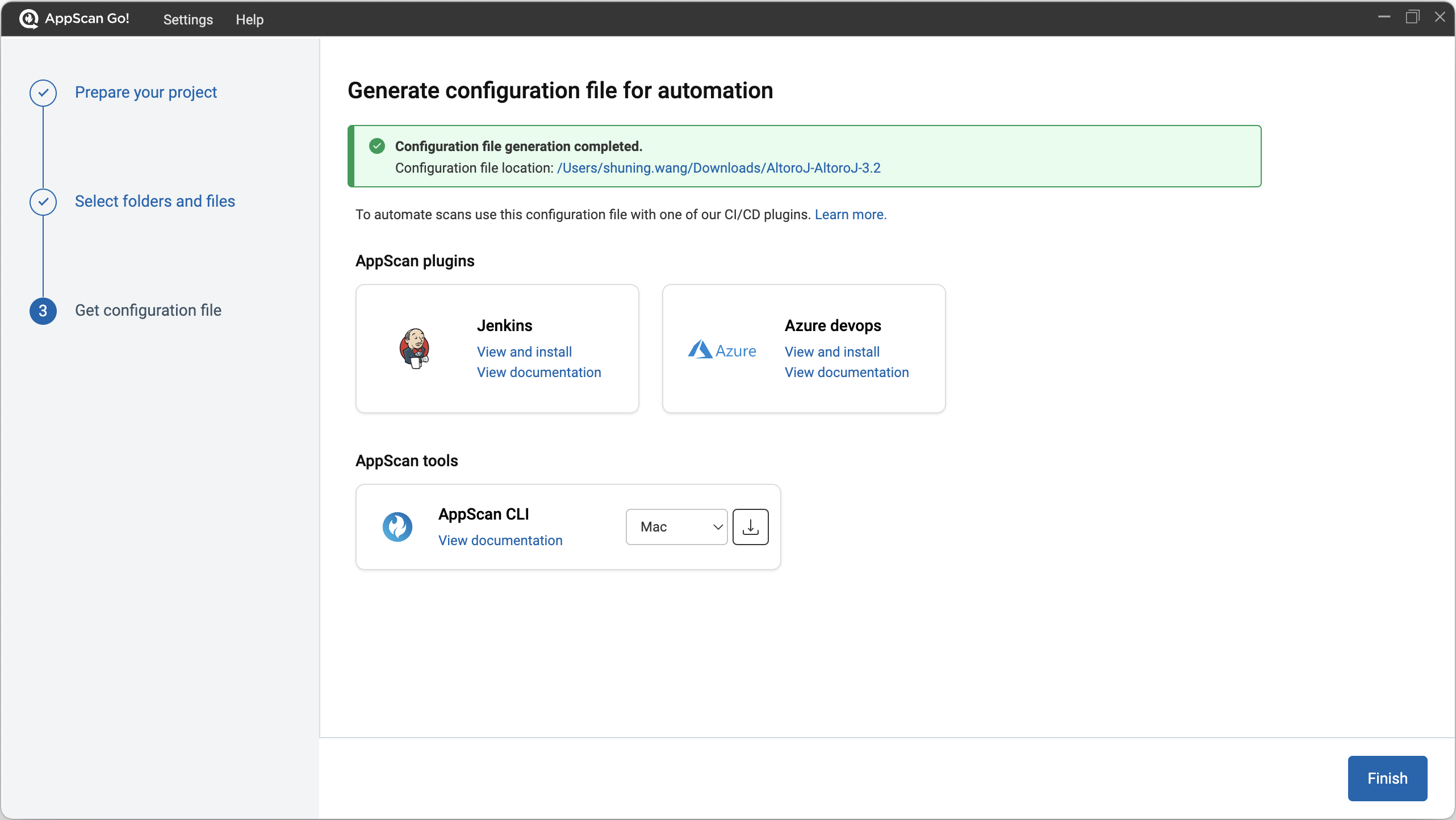Image resolution: width=1456 pixels, height=820 pixels.
Task: Open the Help menu
Action: pos(249,19)
